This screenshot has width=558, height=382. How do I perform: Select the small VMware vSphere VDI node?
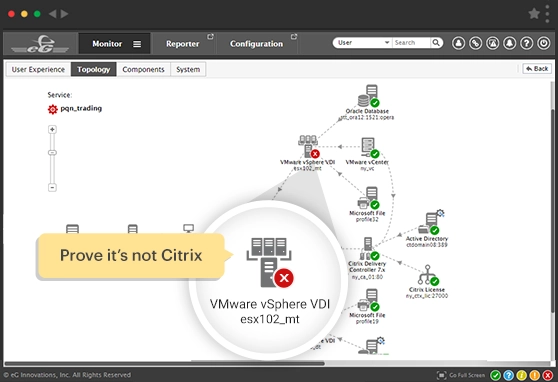click(x=308, y=146)
